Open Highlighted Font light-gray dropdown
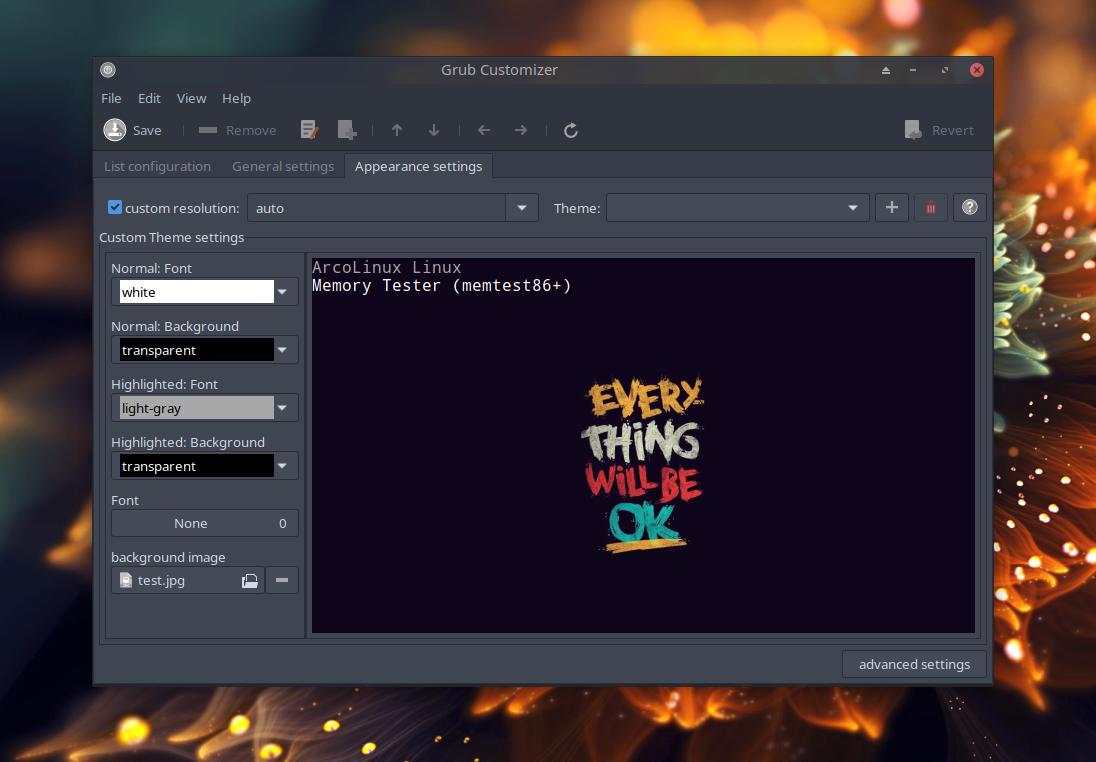The height and width of the screenshot is (762, 1096). point(283,408)
